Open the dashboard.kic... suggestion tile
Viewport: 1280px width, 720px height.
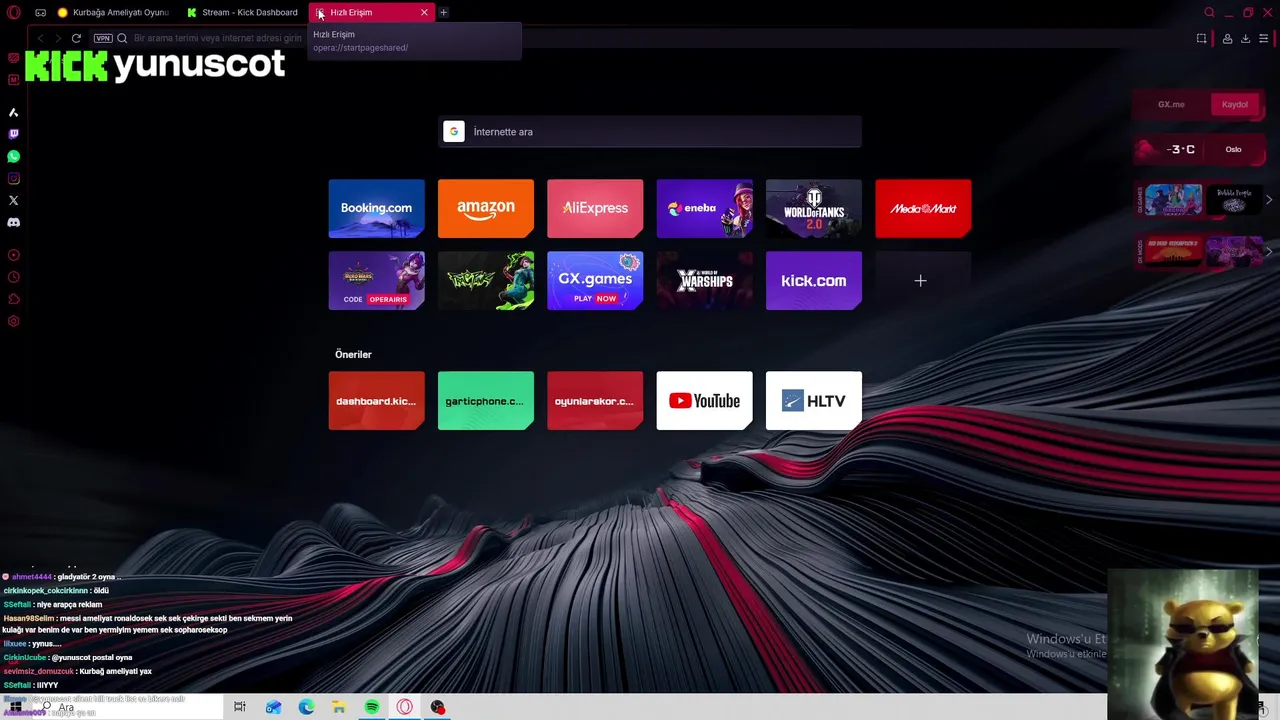[376, 401]
